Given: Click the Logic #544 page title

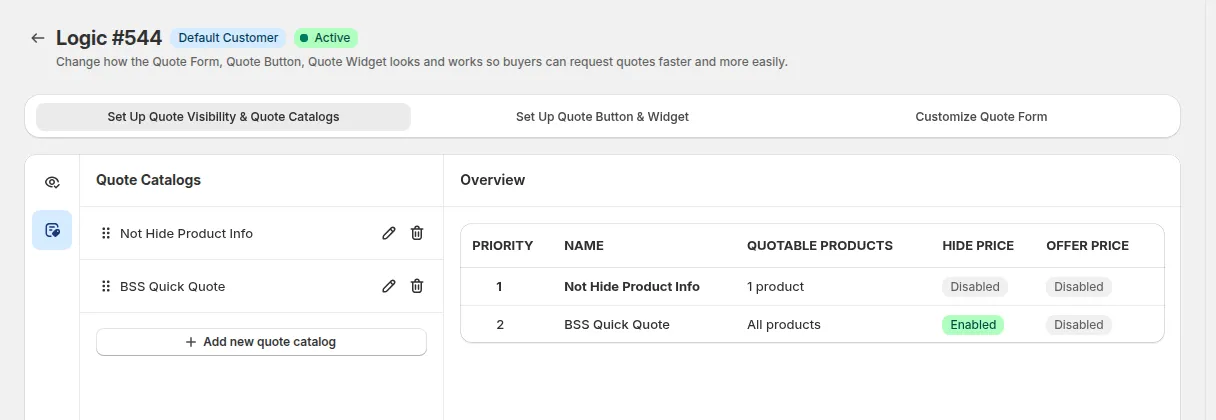Looking at the screenshot, I should point(109,38).
